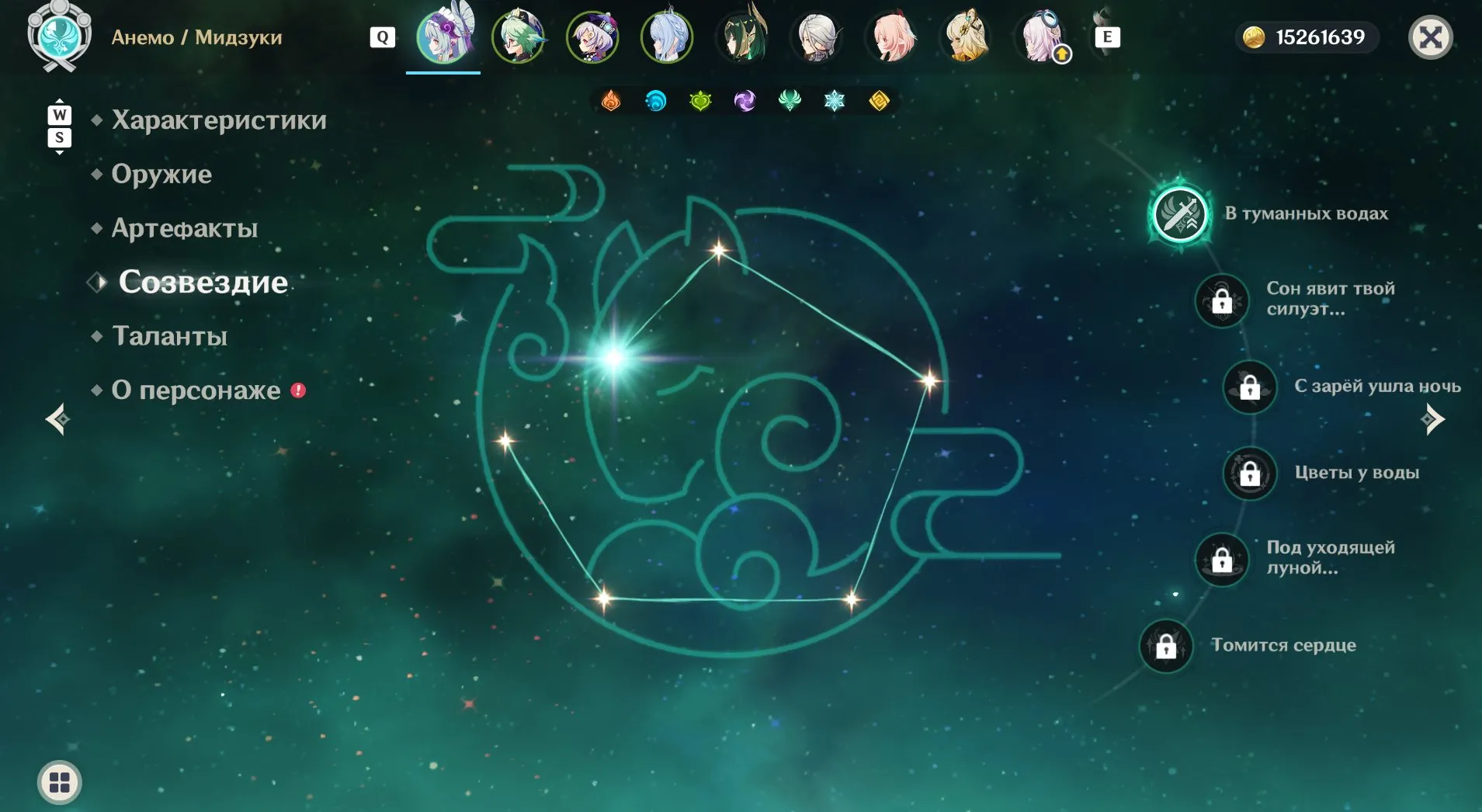1482x812 pixels.
Task: Click the lock icon for Под уходящей луной
Action: click(1222, 559)
